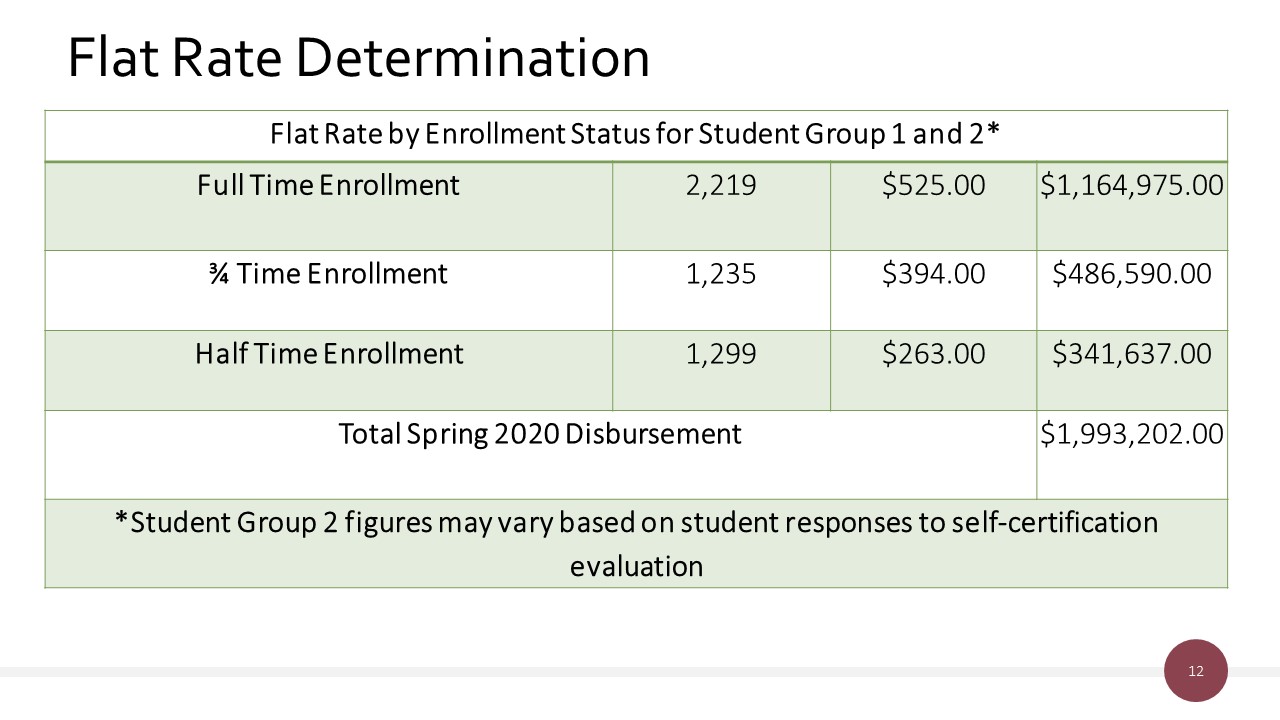The height and width of the screenshot is (720, 1280).
Task: Click the slide number 12 circle badge
Action: [x=1195, y=671]
